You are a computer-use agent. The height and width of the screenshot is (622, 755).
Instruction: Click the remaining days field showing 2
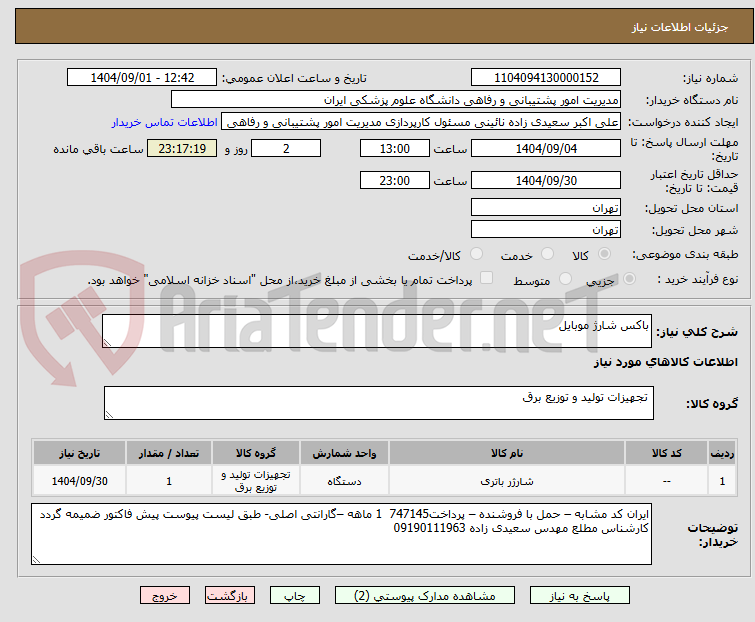pos(286,148)
